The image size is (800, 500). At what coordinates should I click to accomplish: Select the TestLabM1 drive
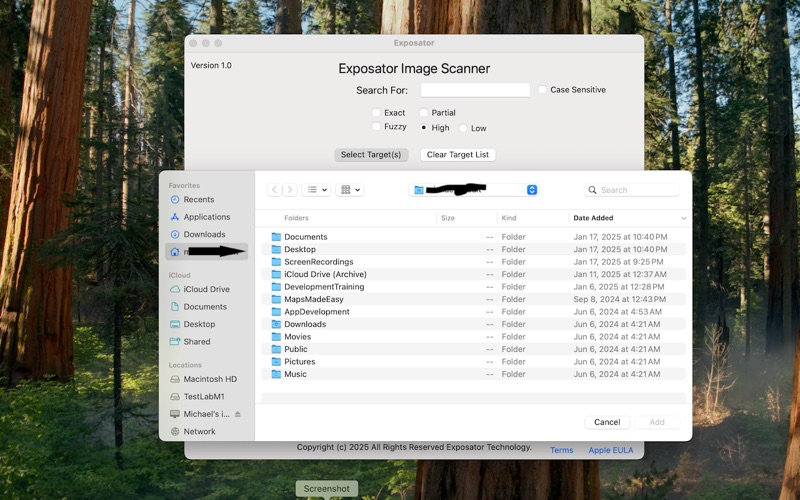(x=197, y=396)
